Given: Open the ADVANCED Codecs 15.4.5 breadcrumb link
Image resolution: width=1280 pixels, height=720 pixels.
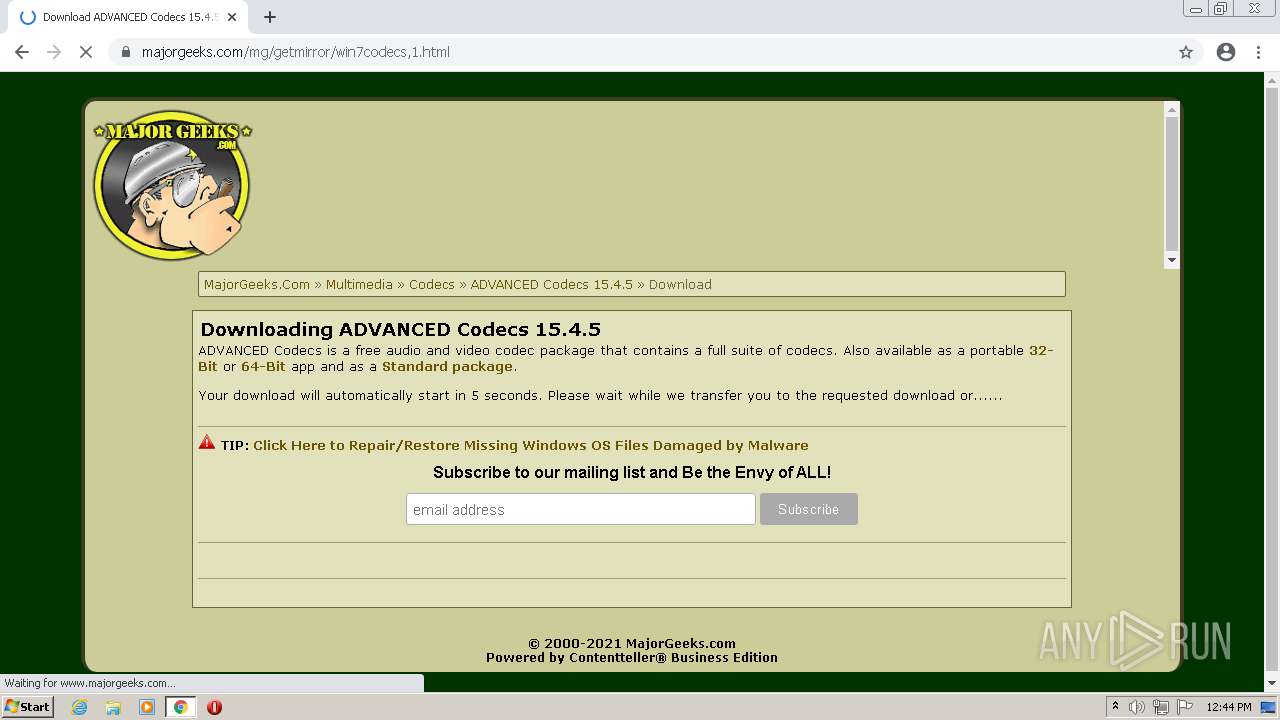Looking at the screenshot, I should [x=552, y=284].
